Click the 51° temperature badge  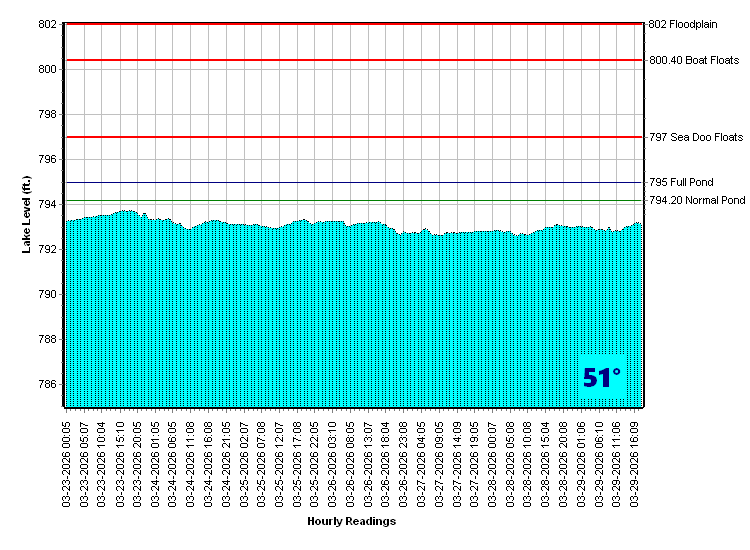[x=602, y=378]
